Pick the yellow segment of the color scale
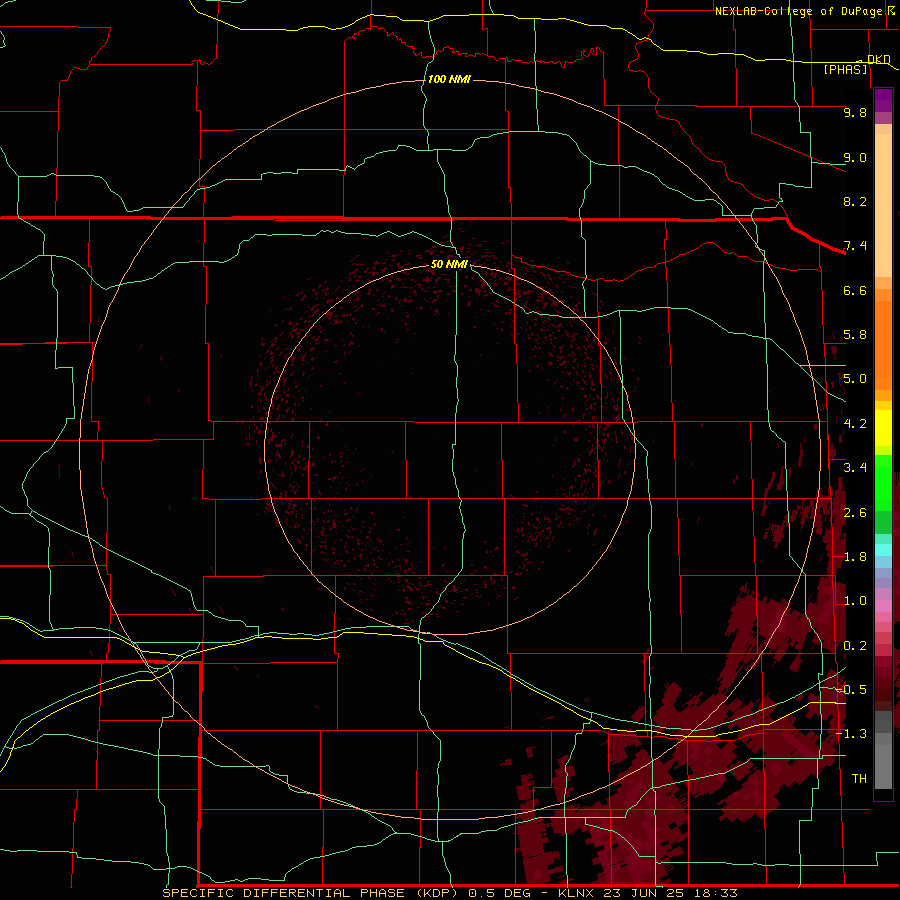This screenshot has height=900, width=900. pos(883,428)
